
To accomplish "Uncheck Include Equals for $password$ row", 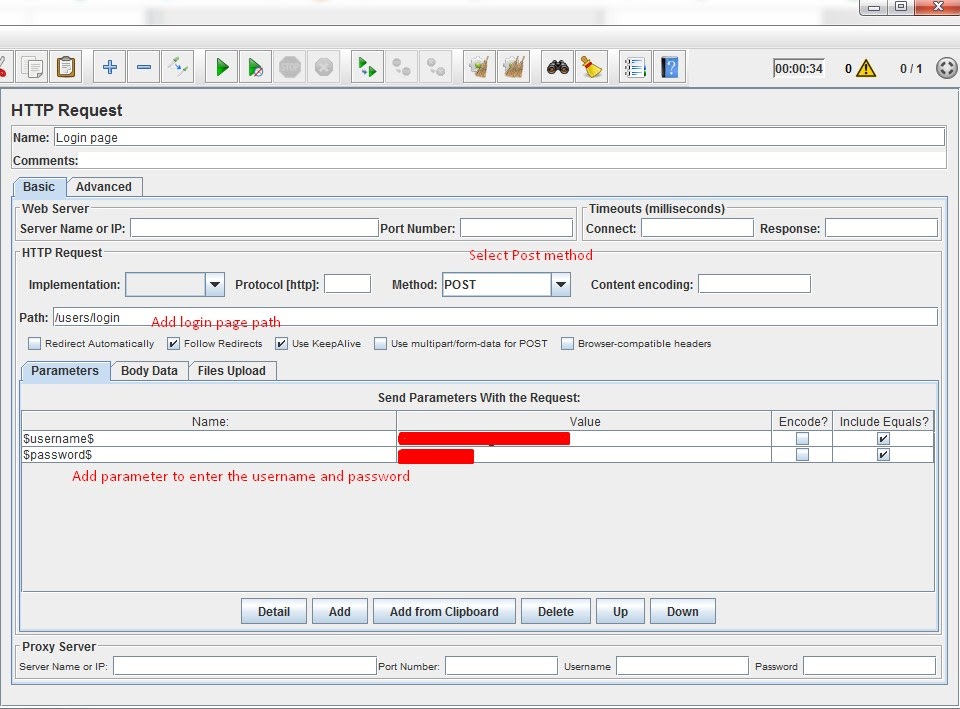I will tap(883, 454).
